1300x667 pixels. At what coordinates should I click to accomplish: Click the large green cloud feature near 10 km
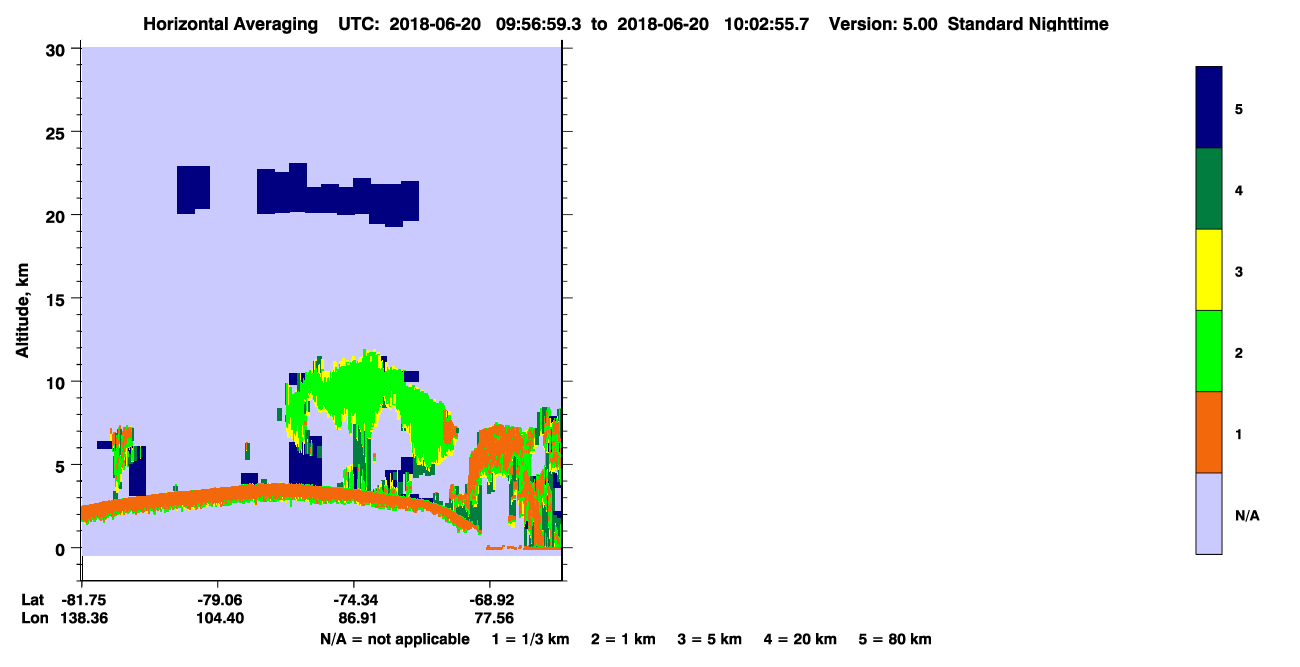click(370, 390)
